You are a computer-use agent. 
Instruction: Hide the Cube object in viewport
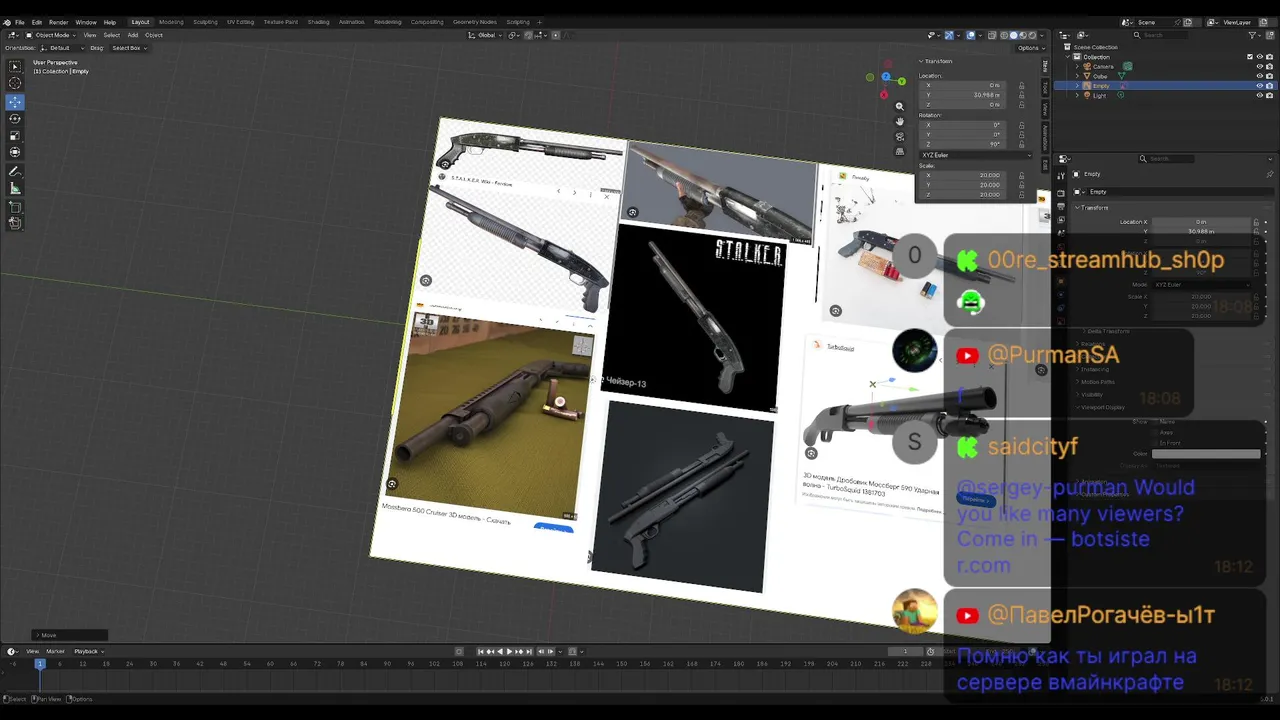coord(1259,76)
